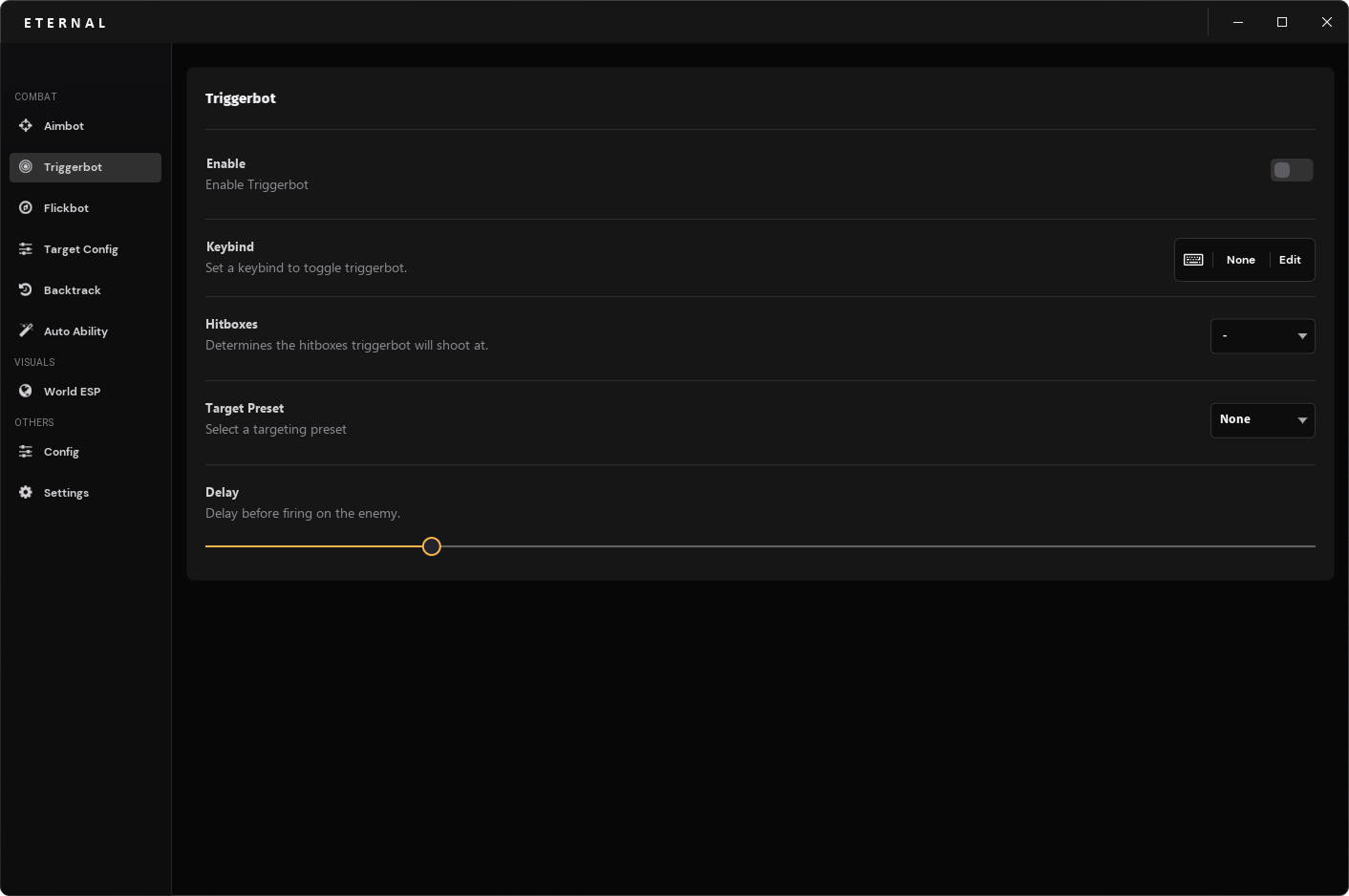The width and height of the screenshot is (1349, 896).
Task: Click the Settings gear icon
Action: pos(26,493)
